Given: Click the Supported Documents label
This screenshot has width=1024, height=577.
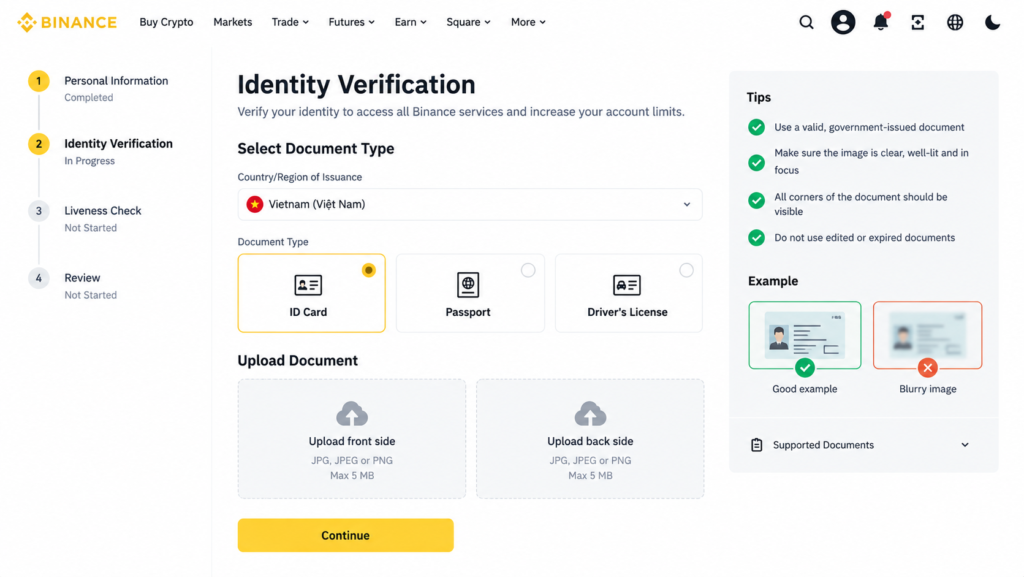Looking at the screenshot, I should pos(823,445).
